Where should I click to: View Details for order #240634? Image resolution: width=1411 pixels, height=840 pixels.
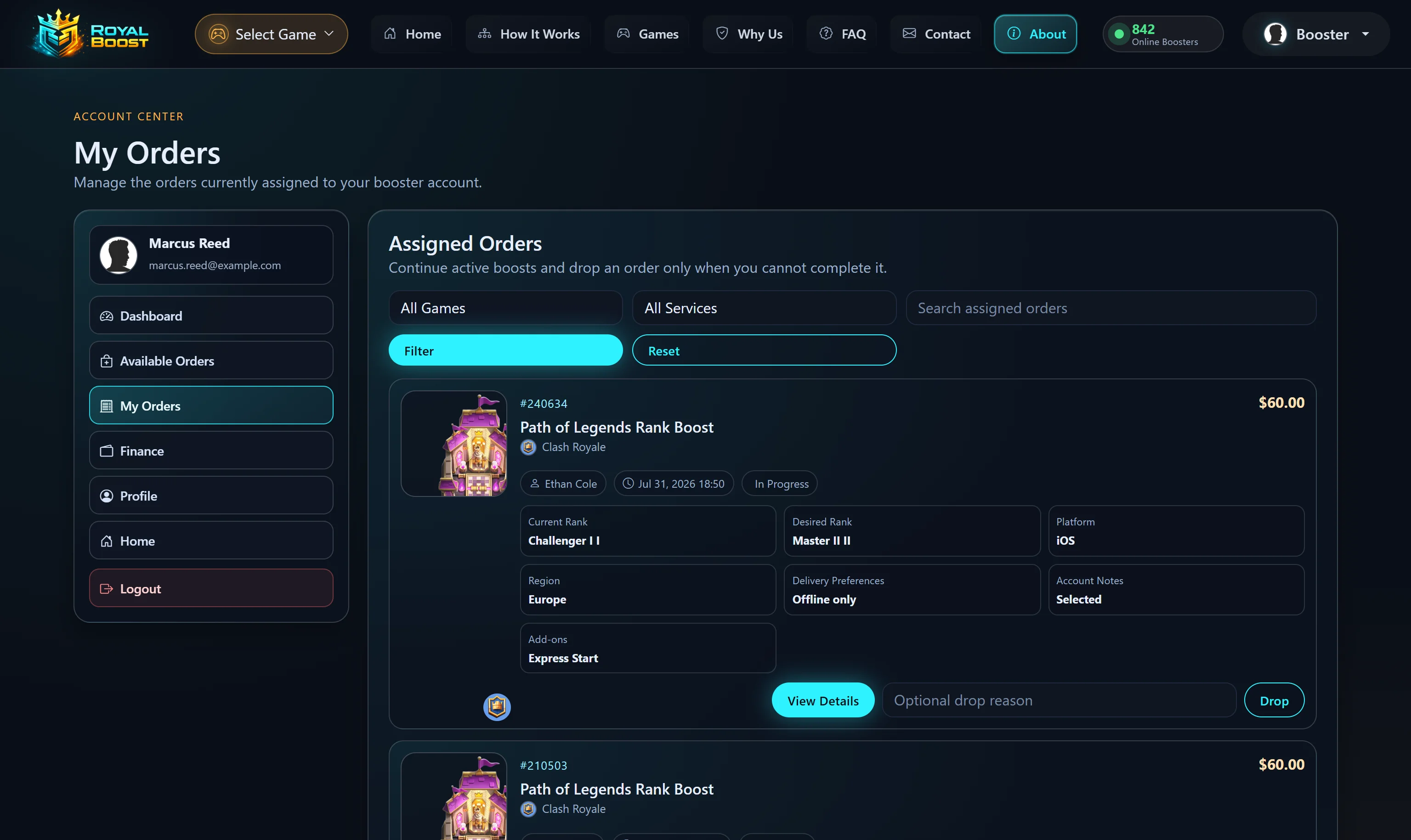tap(823, 700)
